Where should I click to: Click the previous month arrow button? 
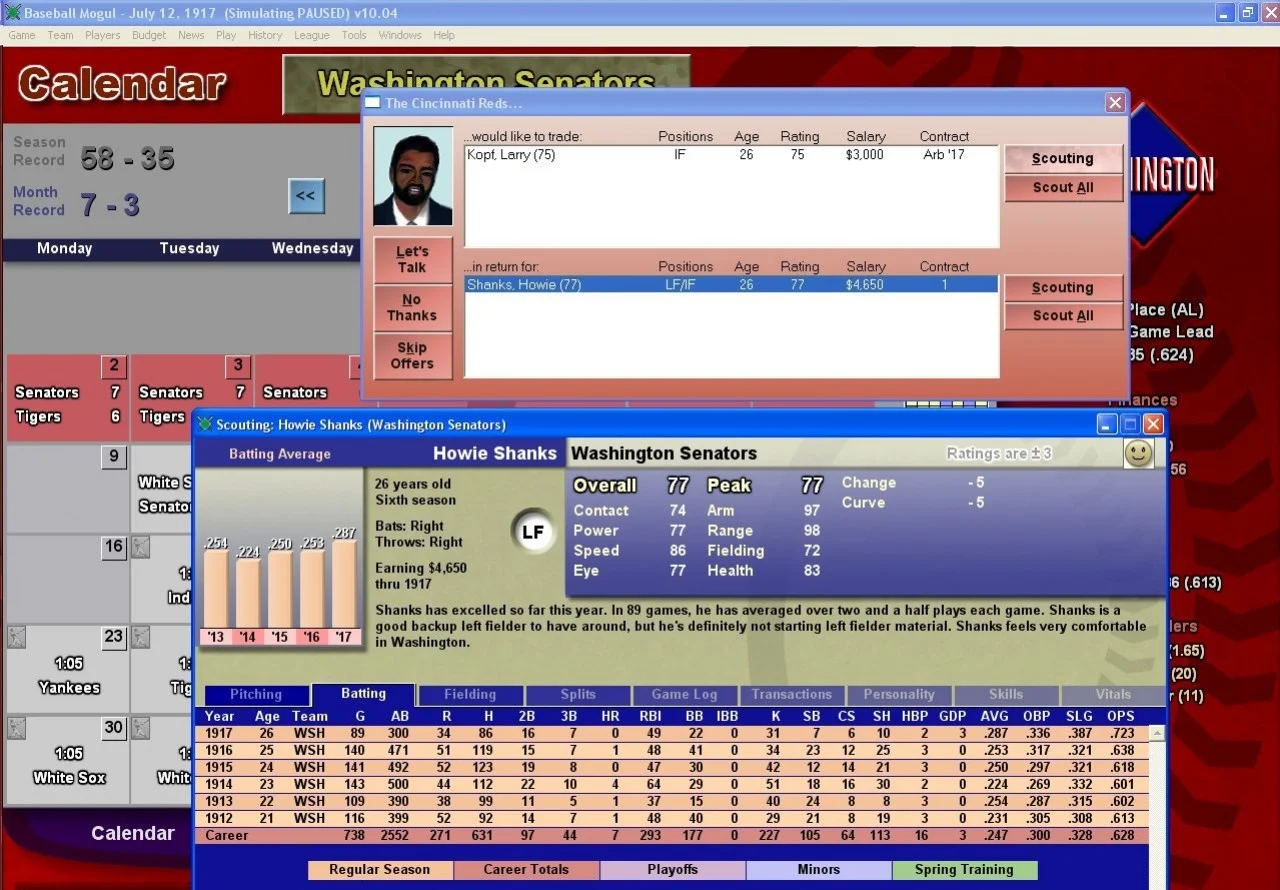point(306,195)
